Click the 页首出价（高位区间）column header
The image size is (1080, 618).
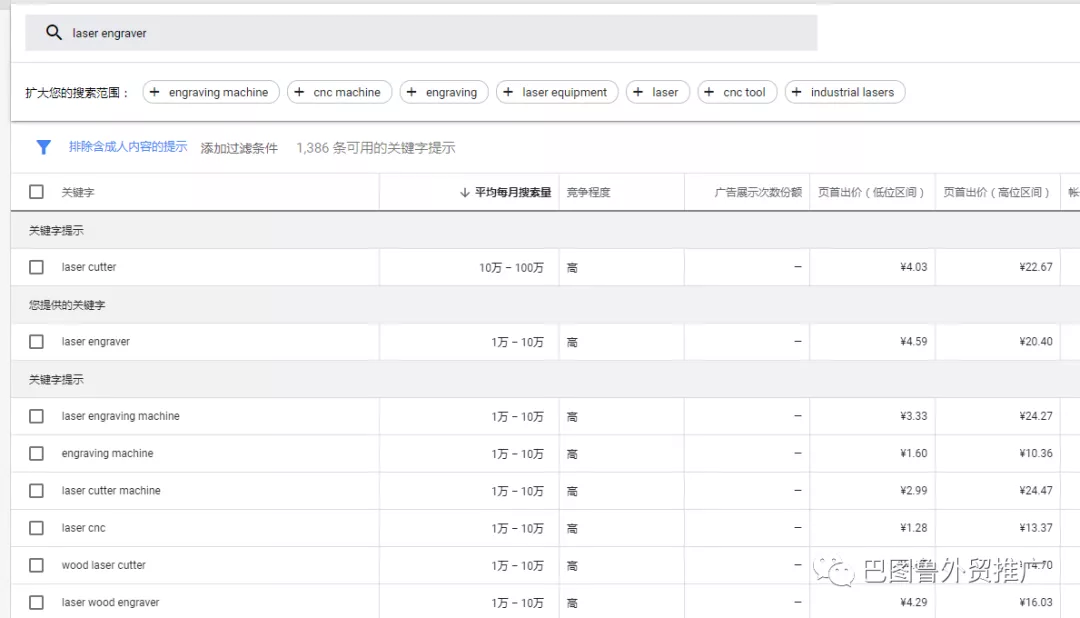pos(999,190)
